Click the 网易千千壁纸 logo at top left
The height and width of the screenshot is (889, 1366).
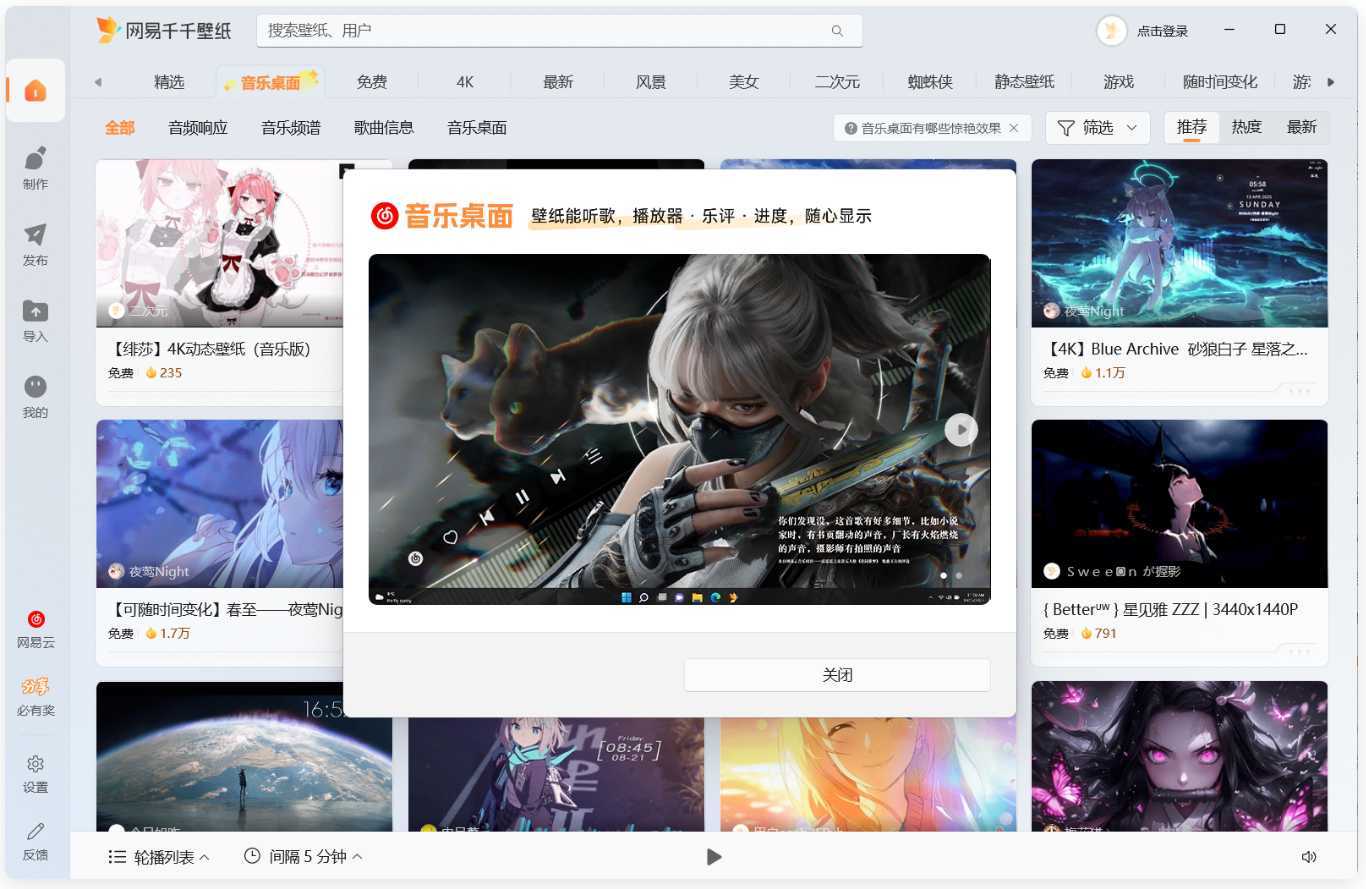pos(164,30)
